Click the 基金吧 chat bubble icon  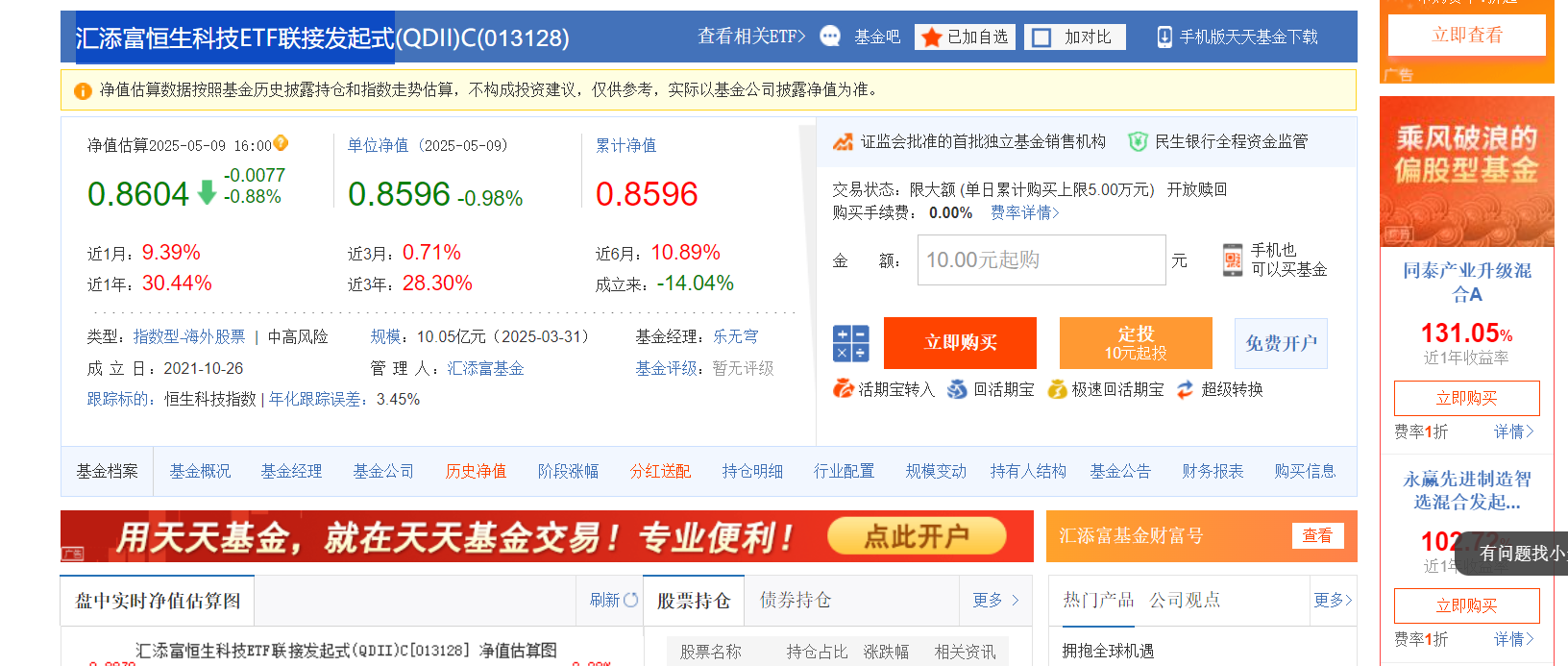pos(830,37)
